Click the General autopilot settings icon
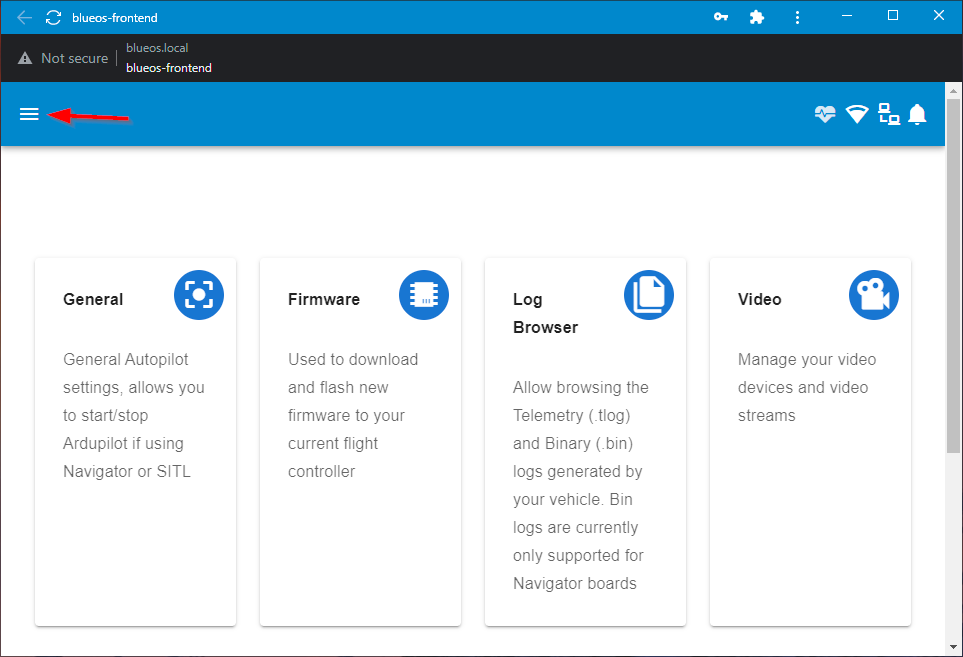This screenshot has height=657, width=963. [x=198, y=295]
